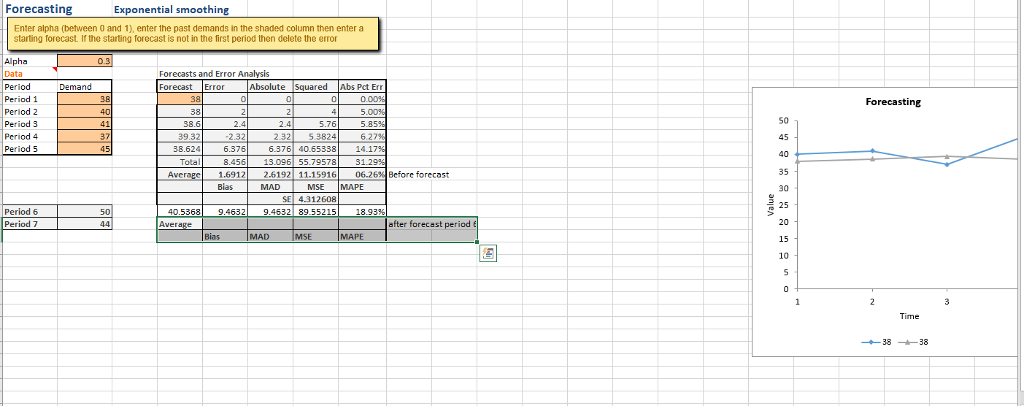Select Period 3 demand cell 41

(85, 124)
